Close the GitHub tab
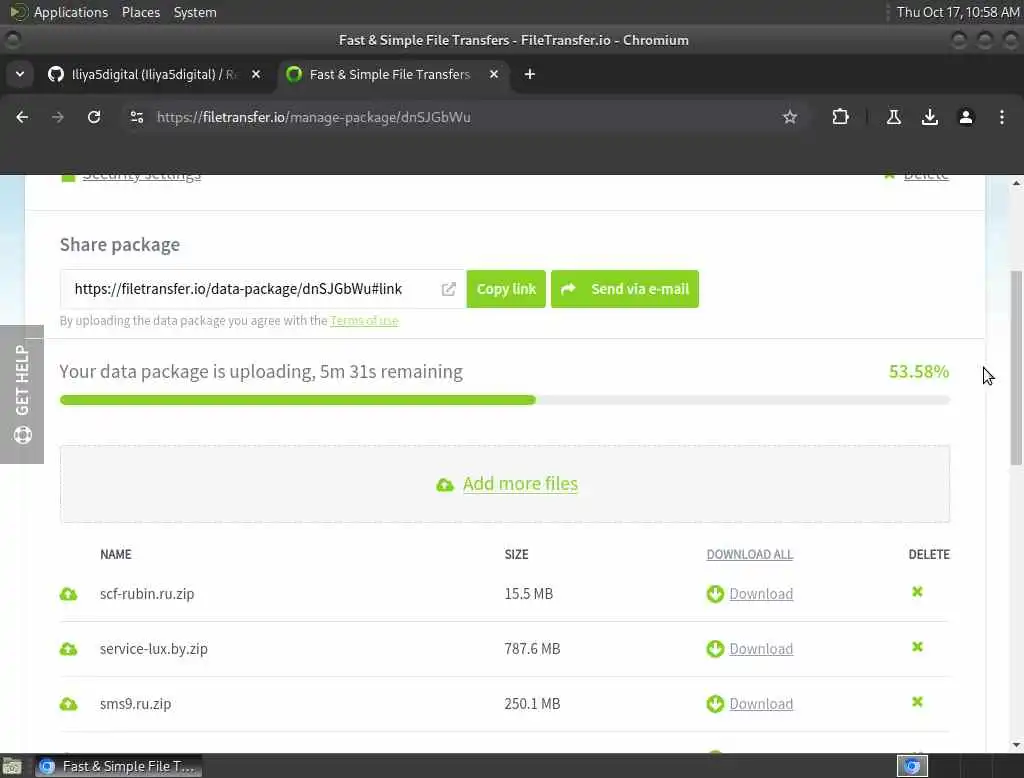Image resolution: width=1024 pixels, height=778 pixels. [x=256, y=74]
